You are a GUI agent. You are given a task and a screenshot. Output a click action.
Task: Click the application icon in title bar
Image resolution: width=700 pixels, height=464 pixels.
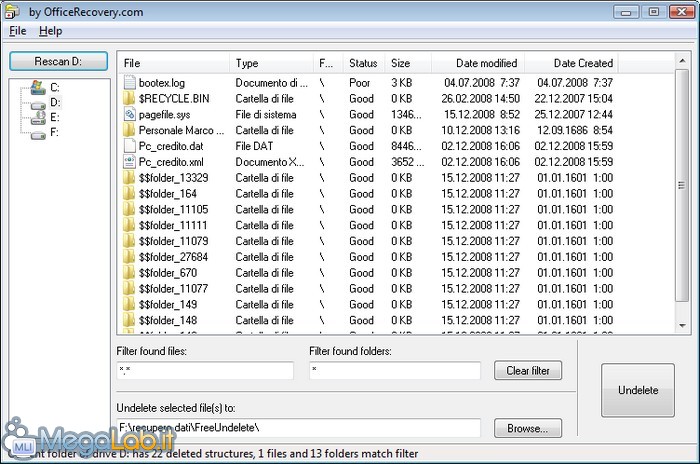11,12
